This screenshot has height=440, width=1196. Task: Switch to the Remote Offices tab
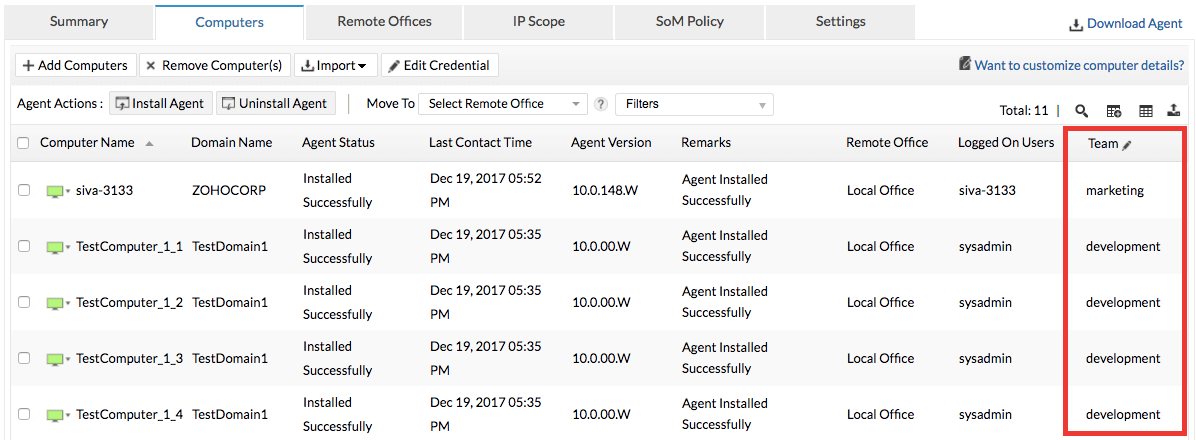click(384, 21)
